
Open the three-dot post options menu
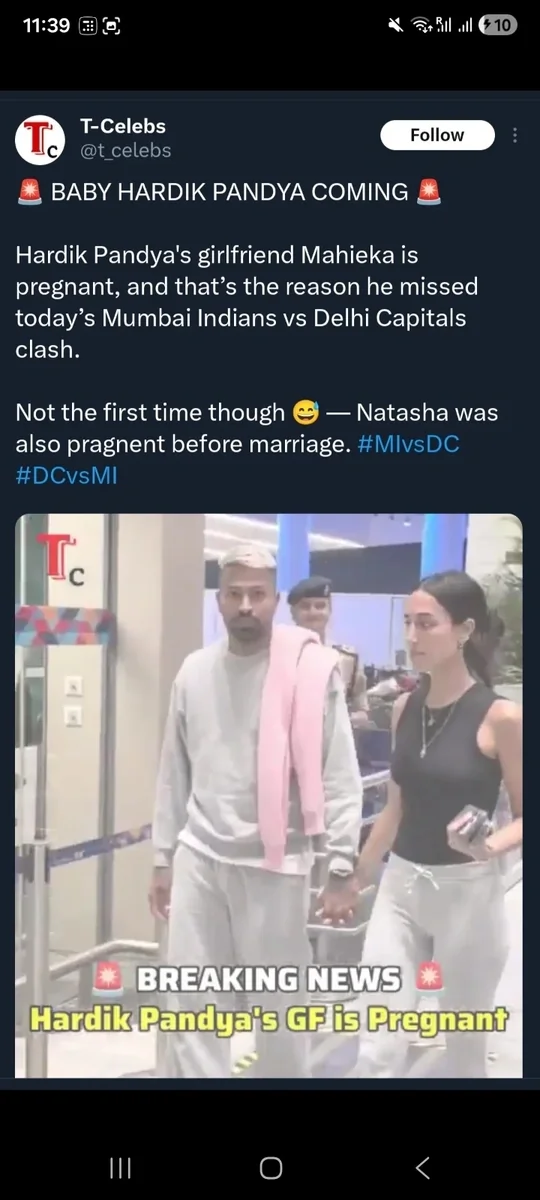point(514,135)
